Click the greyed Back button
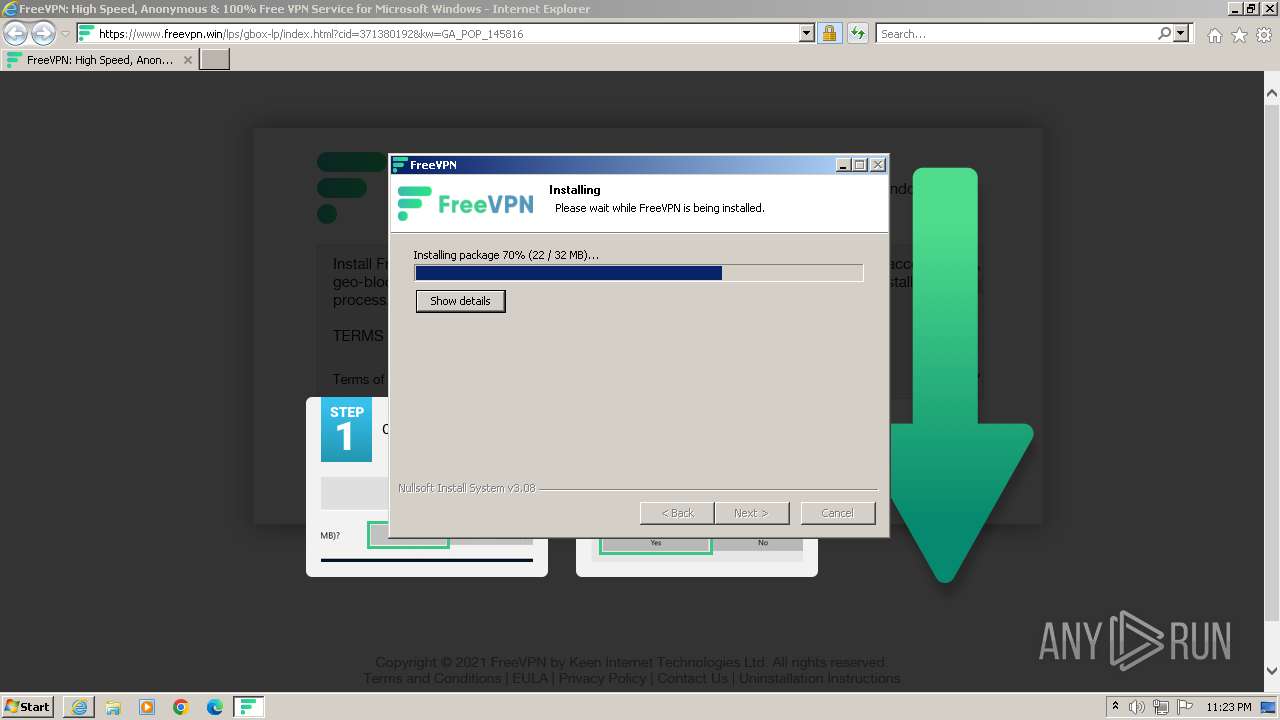 (x=677, y=513)
